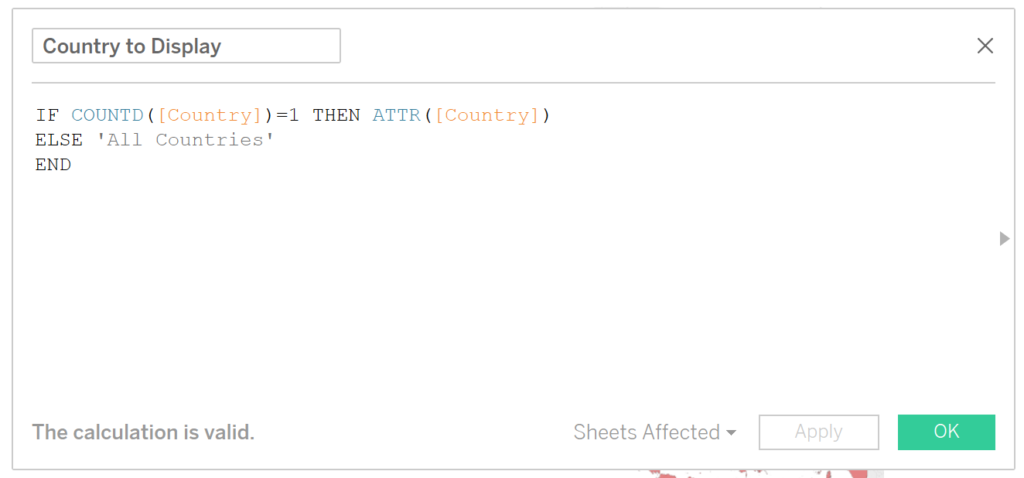Expand the function reference side arrow
Image resolution: width=1024 pixels, height=478 pixels.
(x=1004, y=238)
